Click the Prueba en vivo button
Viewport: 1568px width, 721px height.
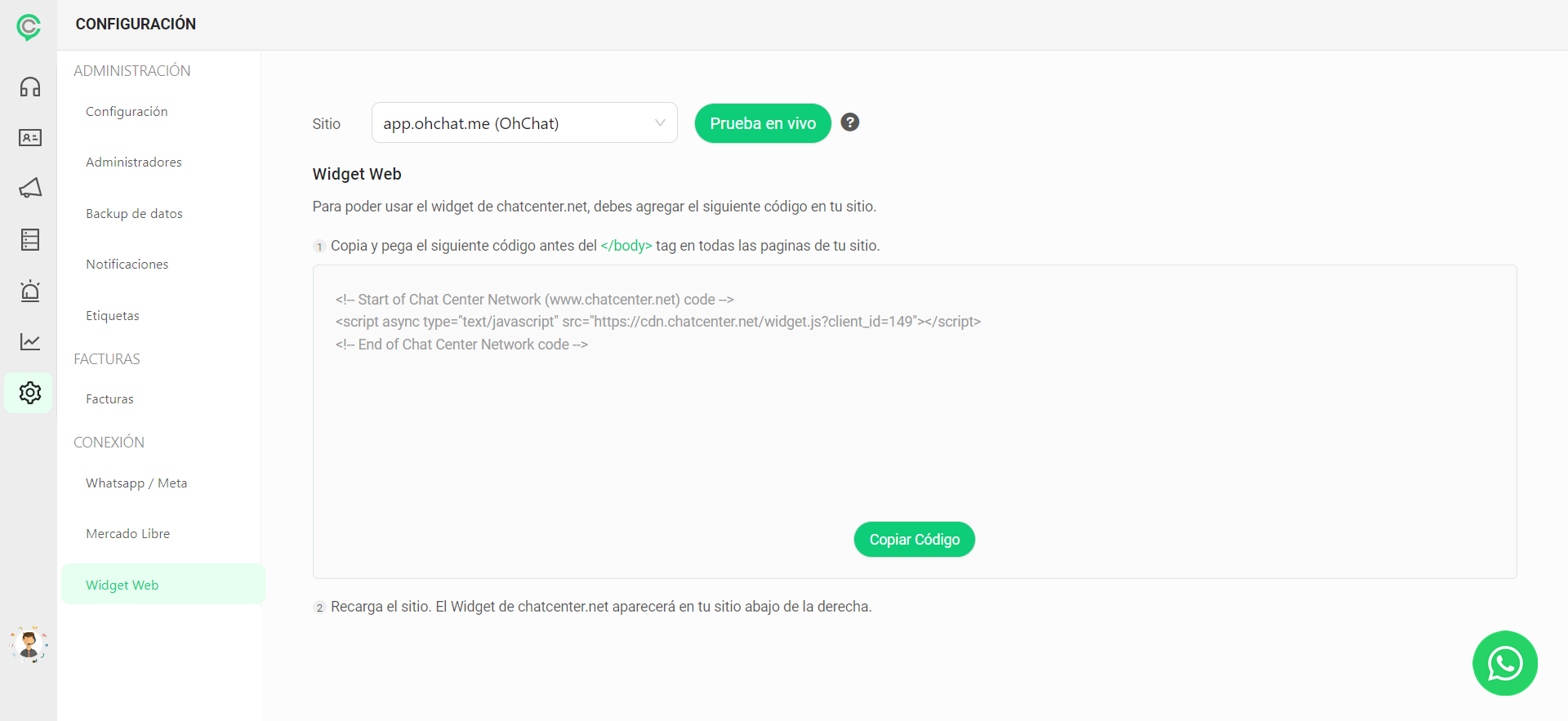763,123
